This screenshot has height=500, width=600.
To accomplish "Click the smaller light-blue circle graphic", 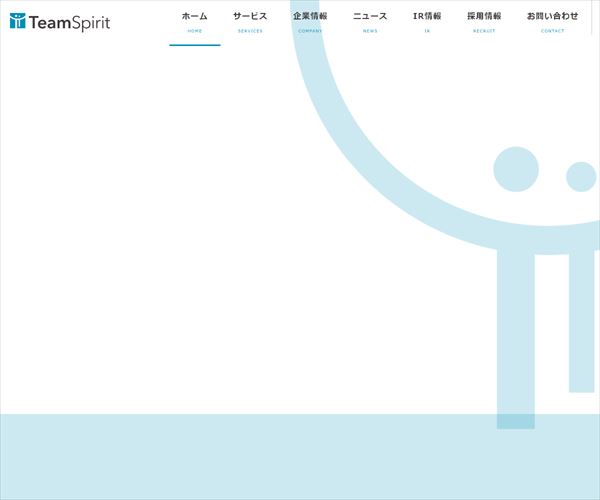I will (x=581, y=177).
